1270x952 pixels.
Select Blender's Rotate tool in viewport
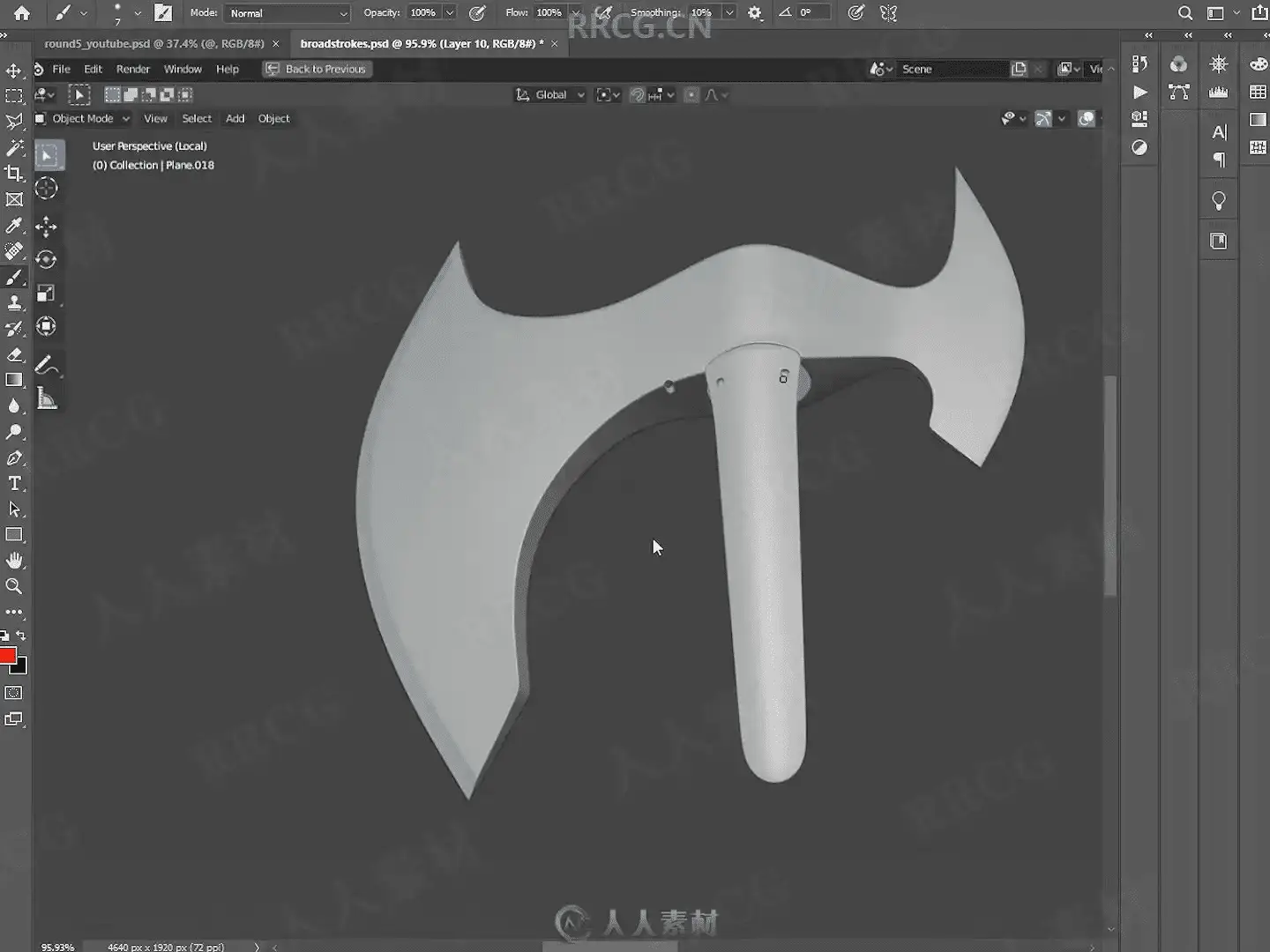(47, 259)
